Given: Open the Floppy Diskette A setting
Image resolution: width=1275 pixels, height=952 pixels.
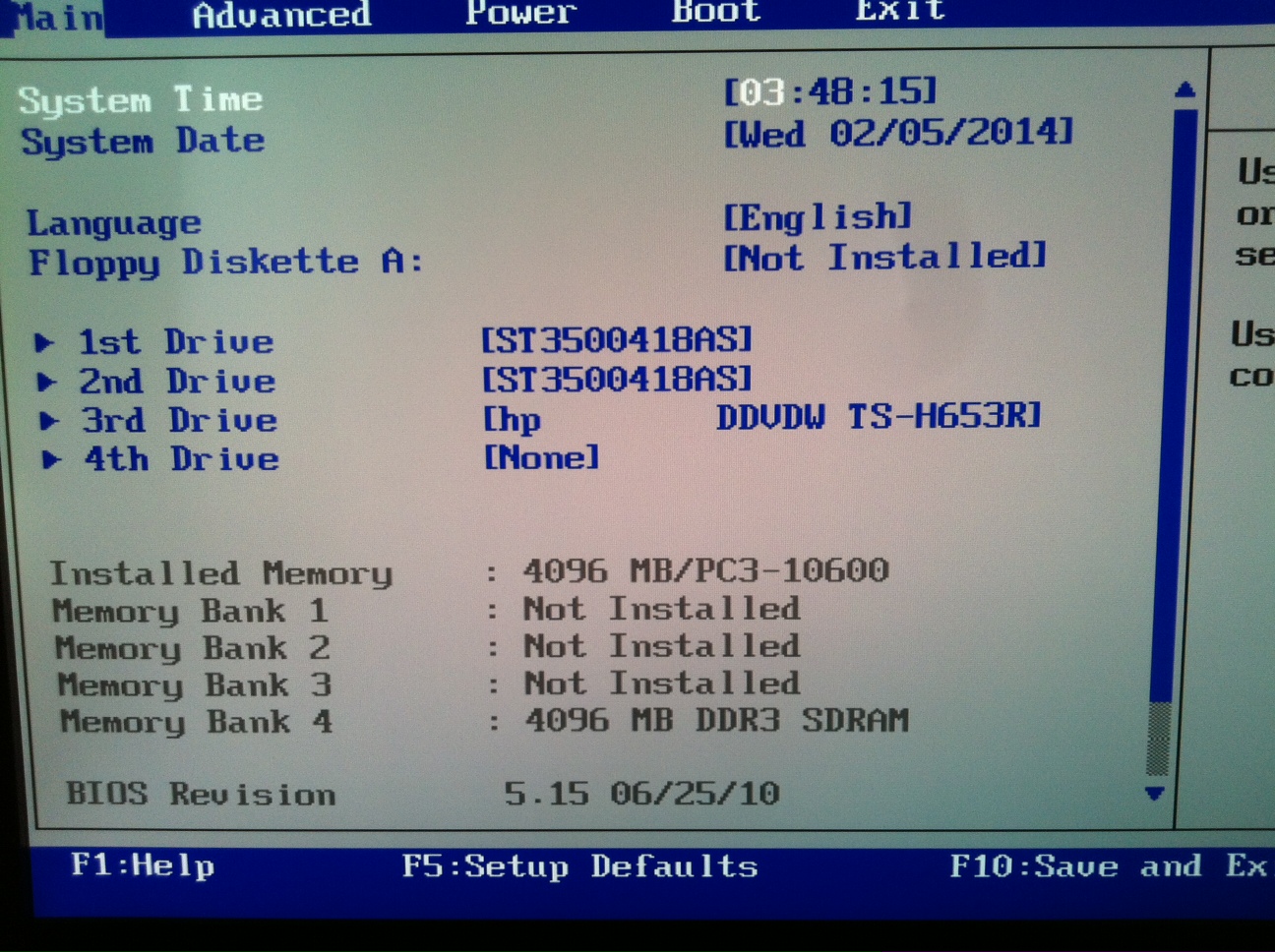Looking at the screenshot, I should (883, 258).
